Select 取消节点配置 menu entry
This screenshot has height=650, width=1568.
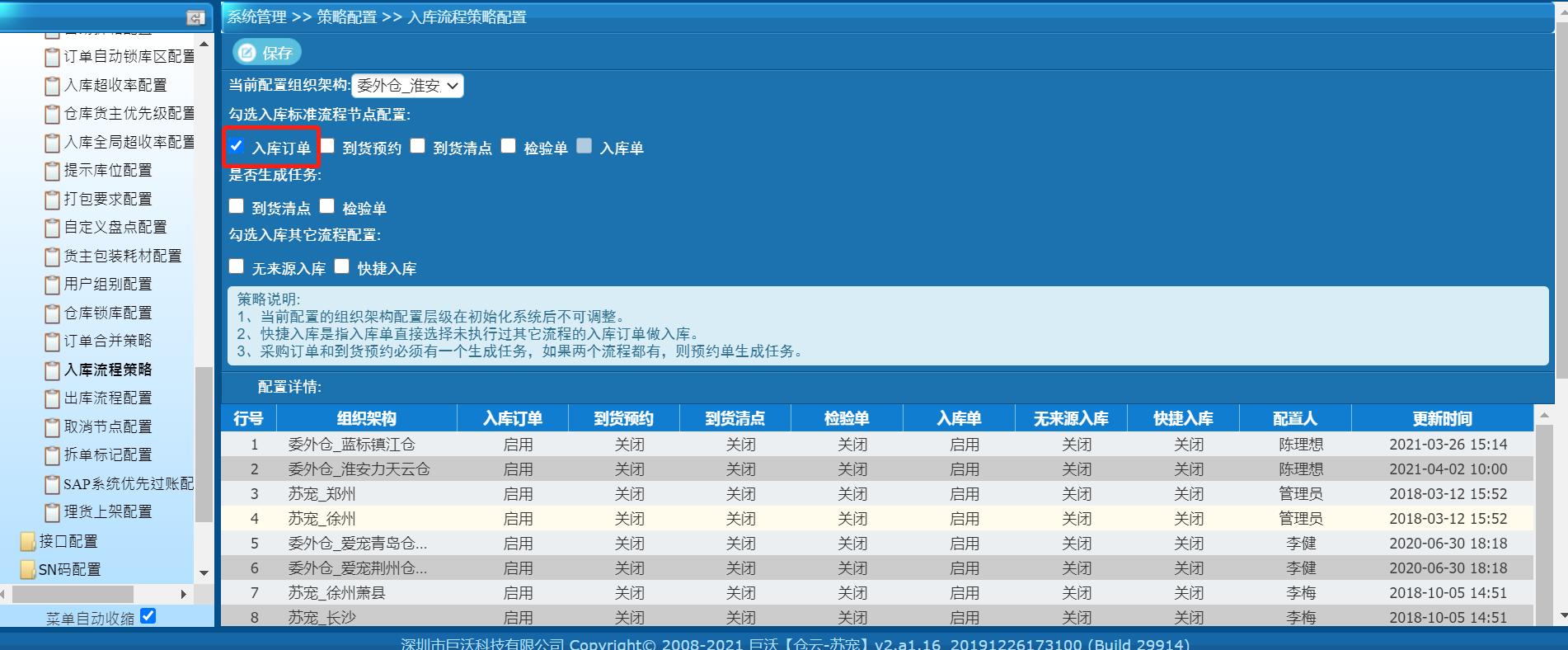(x=108, y=427)
